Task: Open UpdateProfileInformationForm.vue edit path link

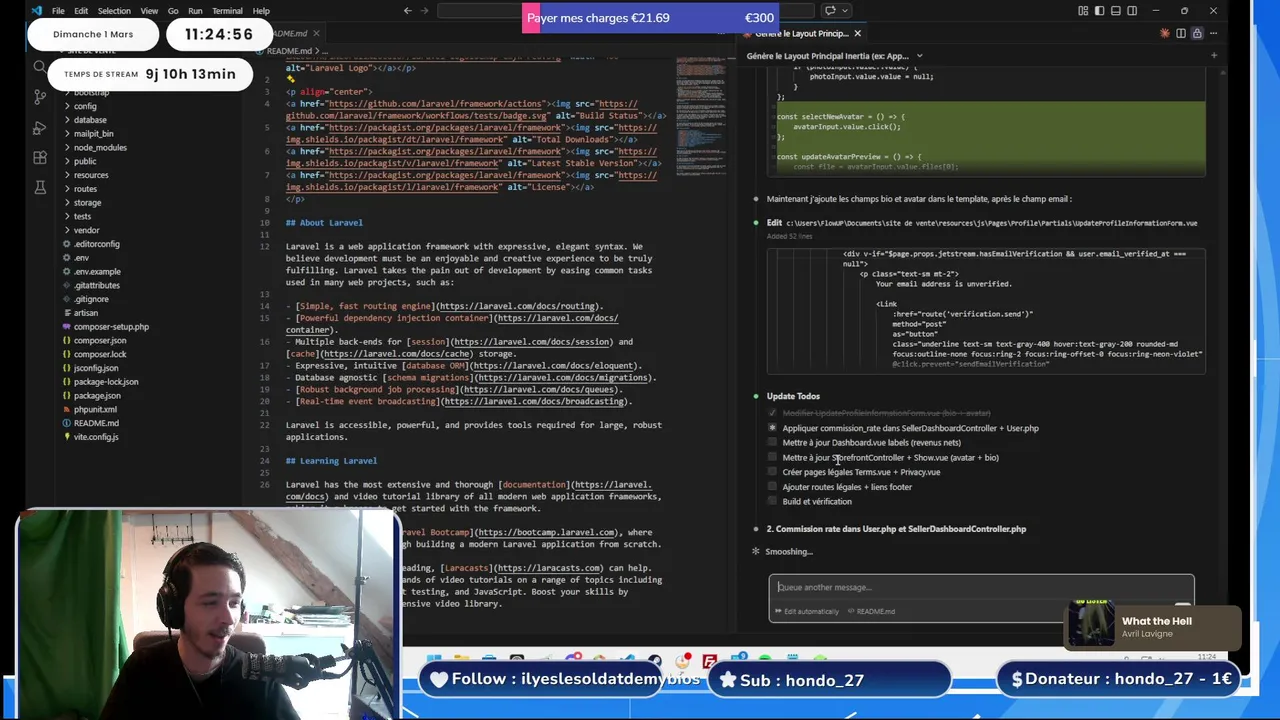Action: click(991, 223)
